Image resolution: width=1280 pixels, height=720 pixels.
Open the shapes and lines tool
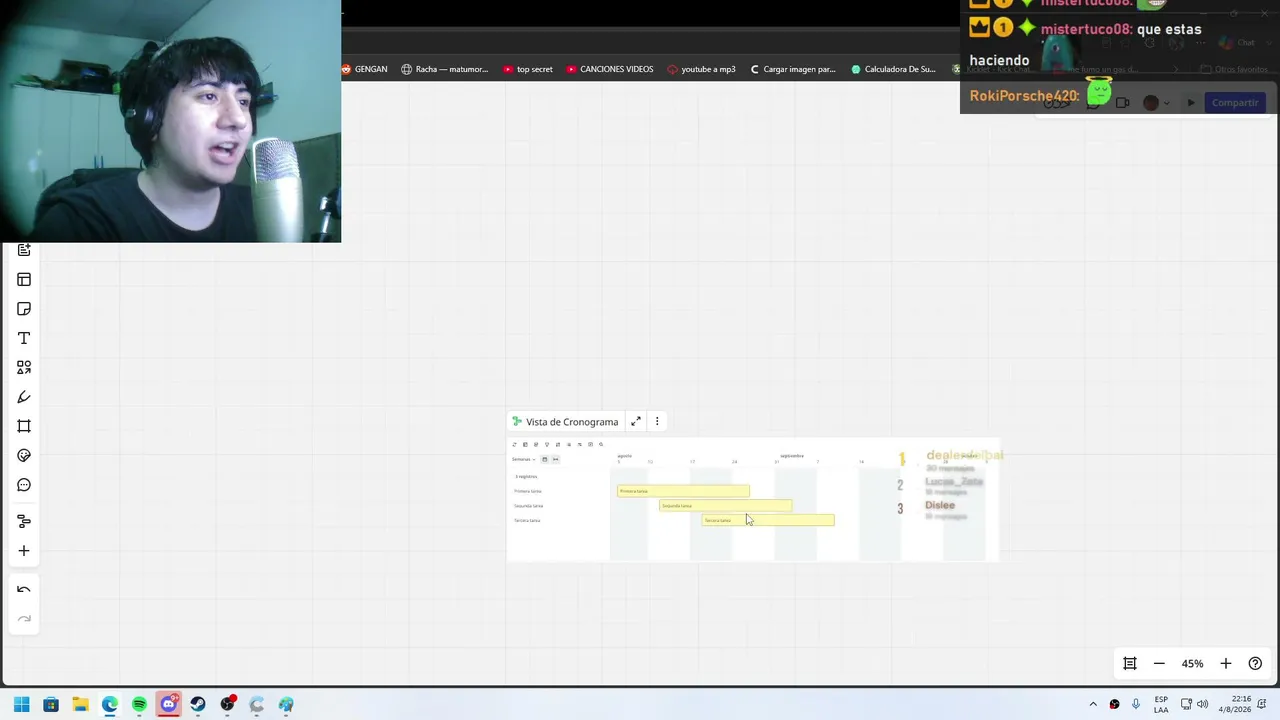coord(24,367)
